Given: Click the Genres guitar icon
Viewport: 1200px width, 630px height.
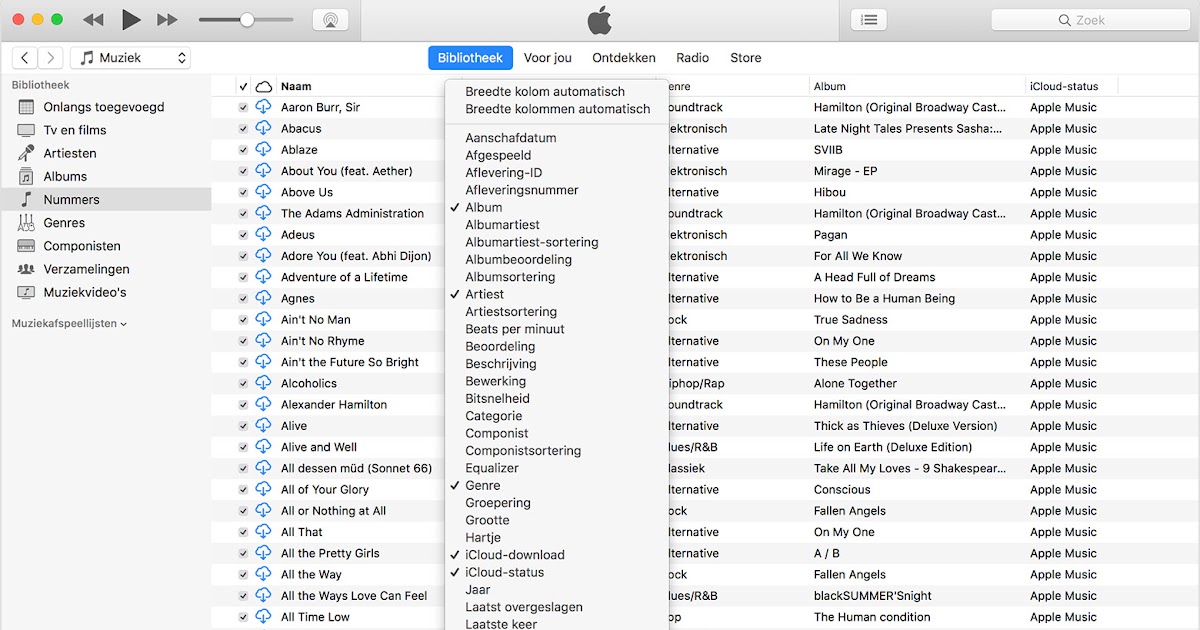Looking at the screenshot, I should tap(26, 222).
